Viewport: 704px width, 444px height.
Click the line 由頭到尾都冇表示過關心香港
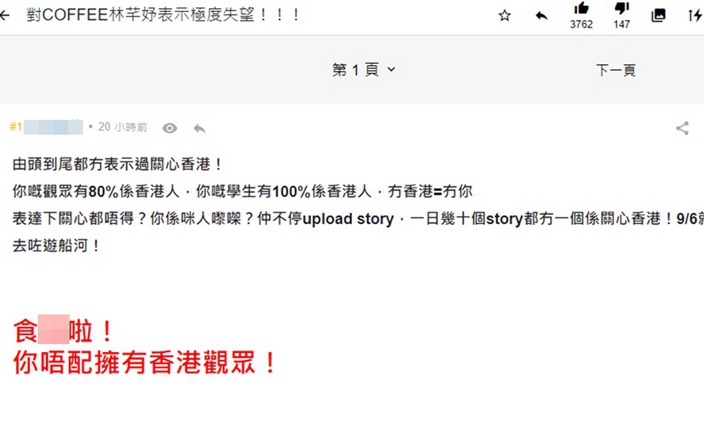click(x=118, y=164)
